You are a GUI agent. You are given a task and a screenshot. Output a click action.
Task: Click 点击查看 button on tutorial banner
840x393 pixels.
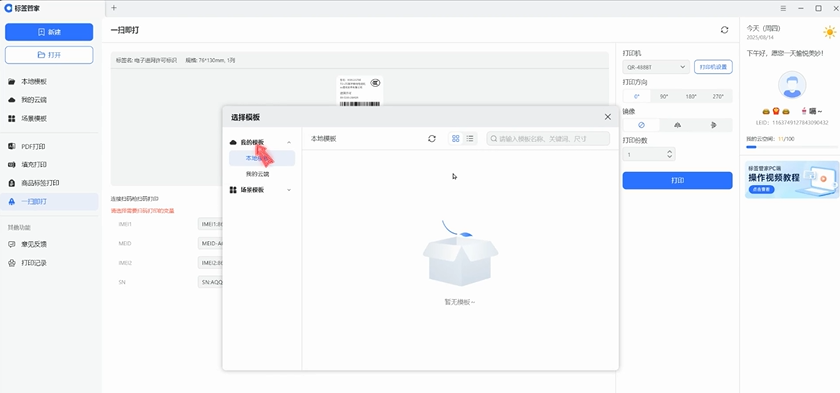click(x=761, y=190)
